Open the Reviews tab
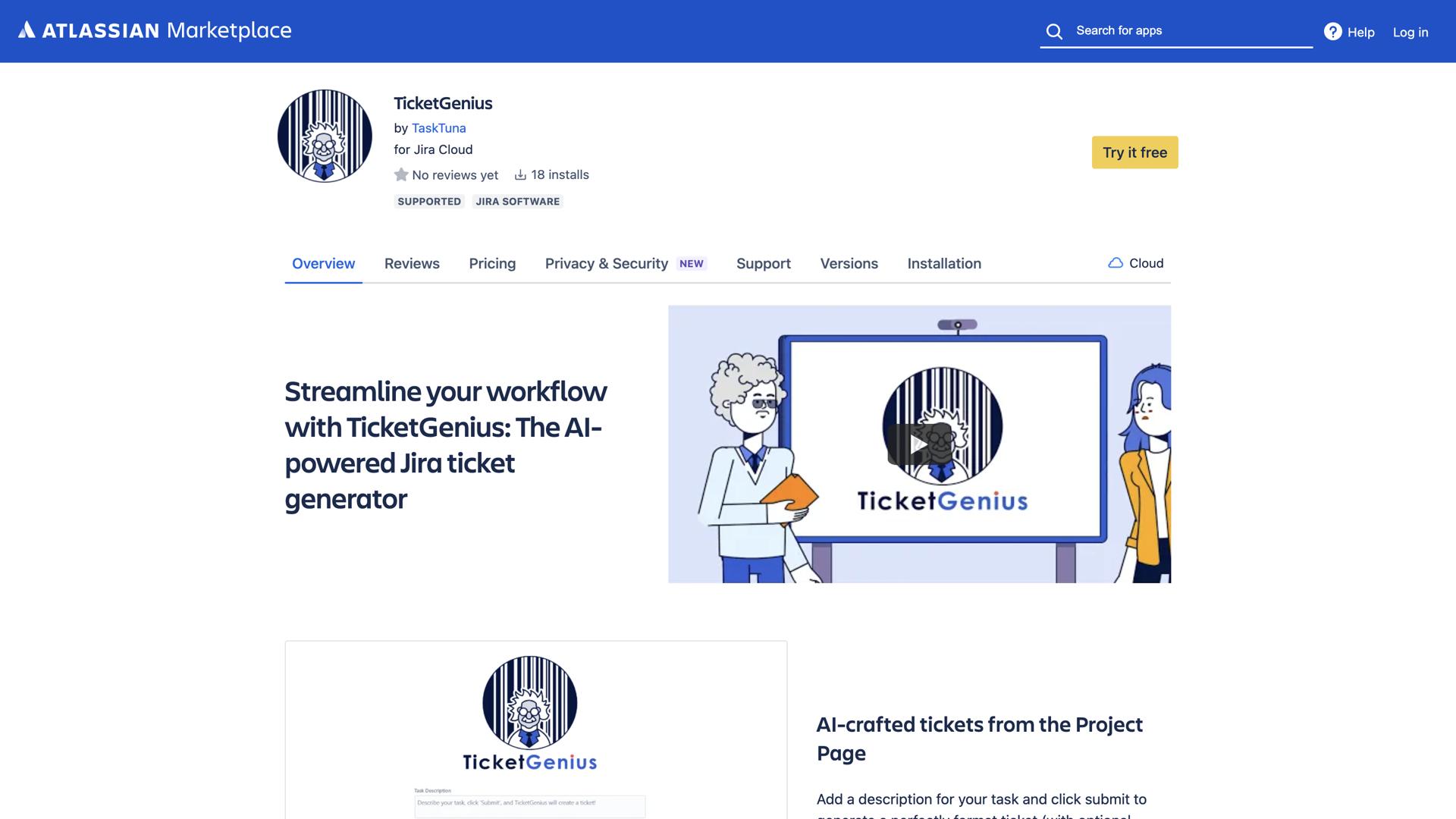Image resolution: width=1456 pixels, height=819 pixels. click(x=412, y=264)
